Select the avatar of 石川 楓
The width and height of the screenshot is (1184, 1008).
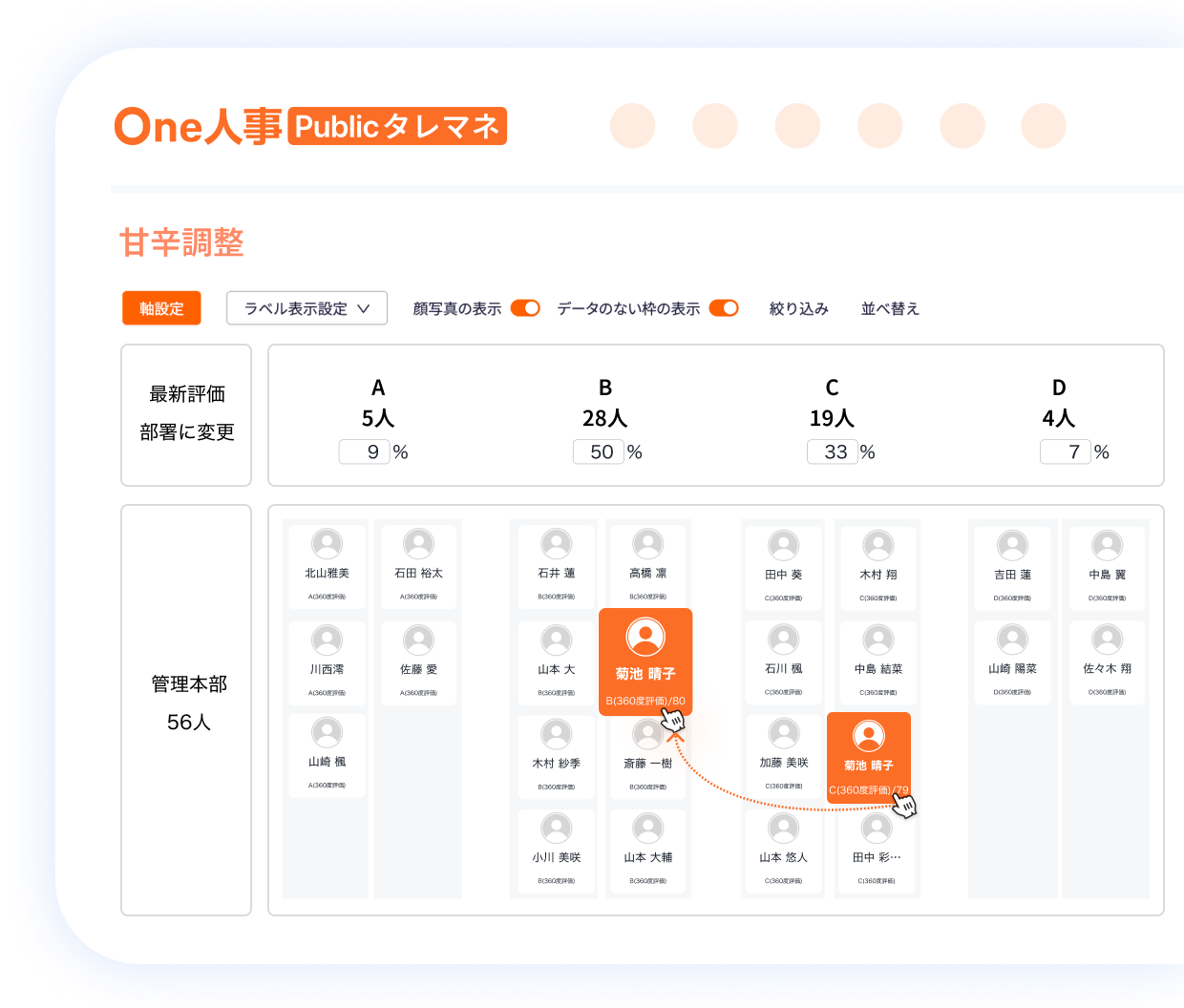(783, 640)
